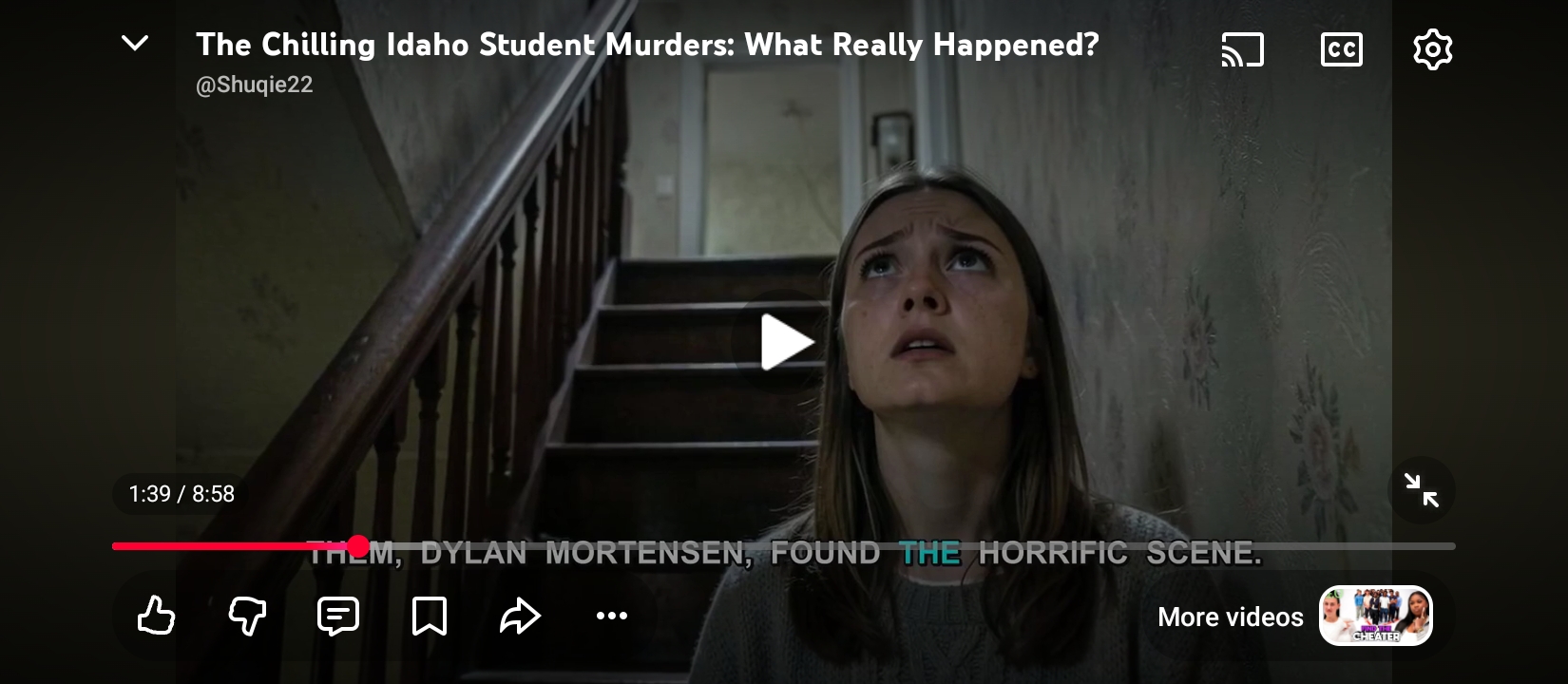
Task: Share the video with arrow icon
Action: [520, 616]
